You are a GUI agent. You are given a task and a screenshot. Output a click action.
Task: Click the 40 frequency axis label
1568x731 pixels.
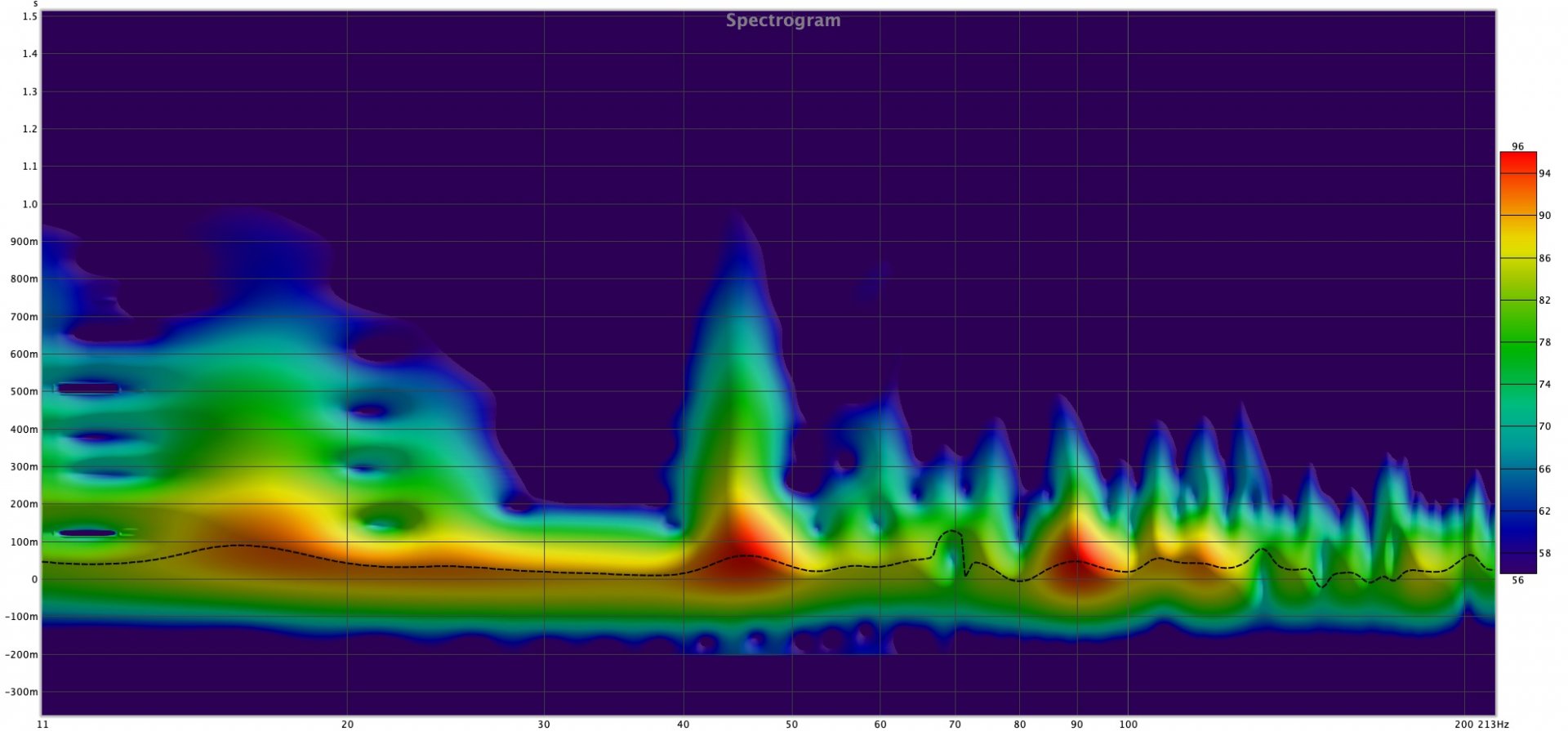(683, 724)
